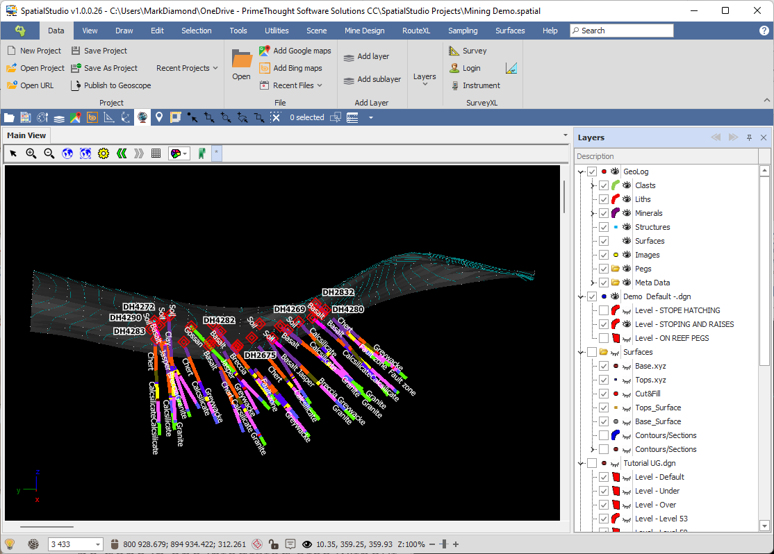Open the Mine Design ribbon tab

[x=364, y=31]
